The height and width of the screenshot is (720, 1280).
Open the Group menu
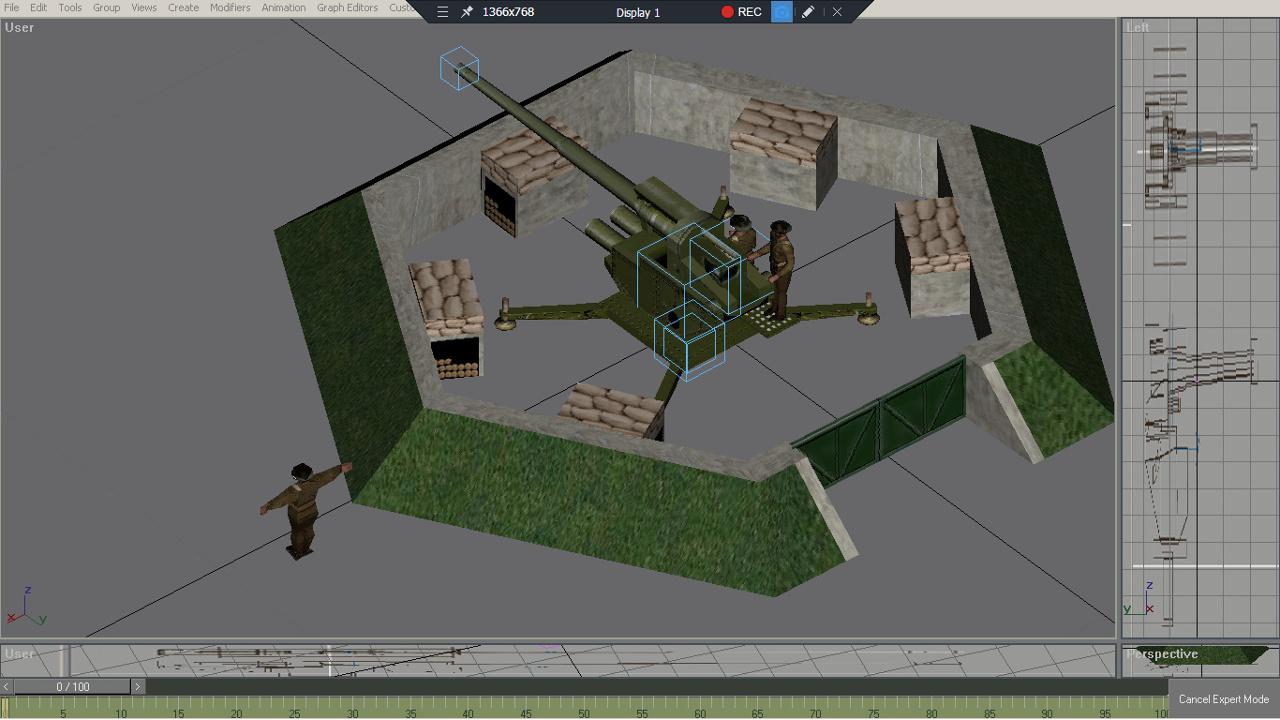click(106, 7)
